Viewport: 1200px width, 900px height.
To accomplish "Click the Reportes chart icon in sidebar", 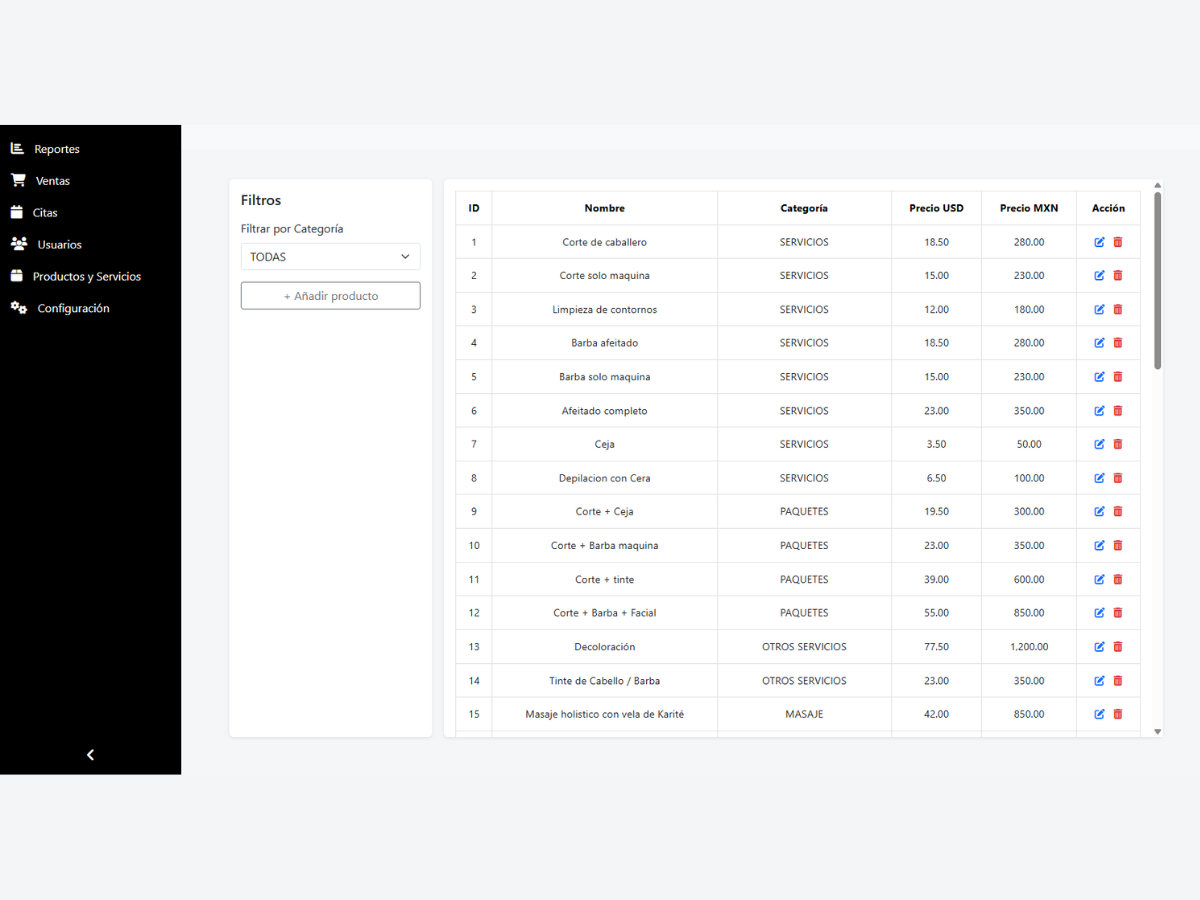I will 17,149.
